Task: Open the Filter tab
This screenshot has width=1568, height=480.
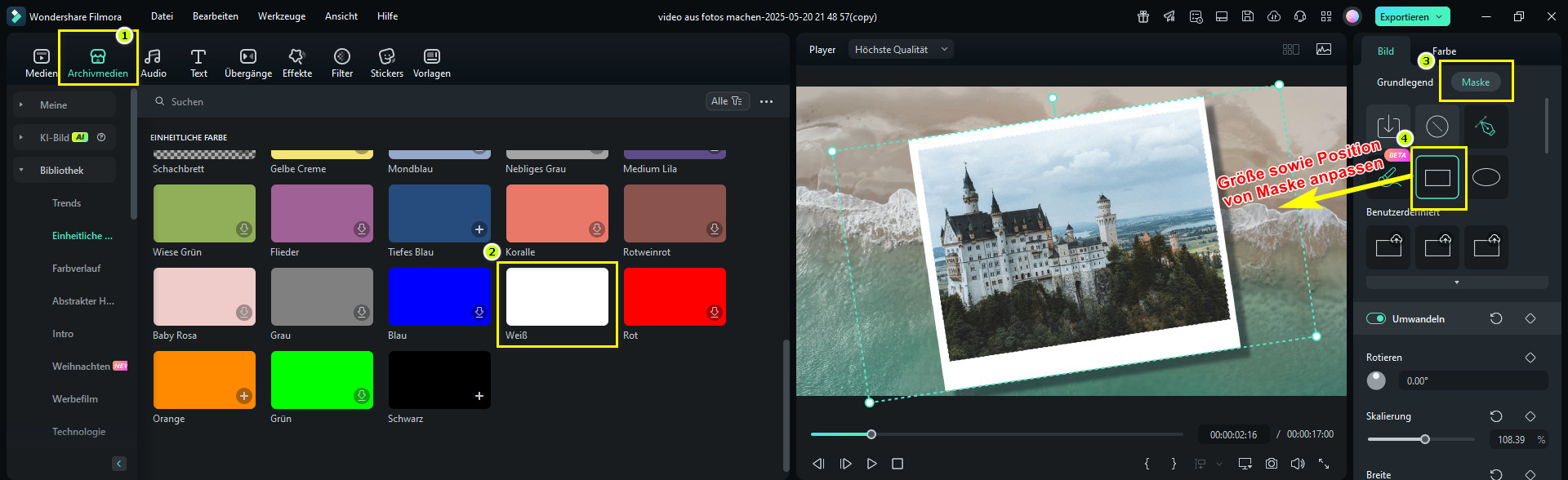Action: (x=342, y=63)
